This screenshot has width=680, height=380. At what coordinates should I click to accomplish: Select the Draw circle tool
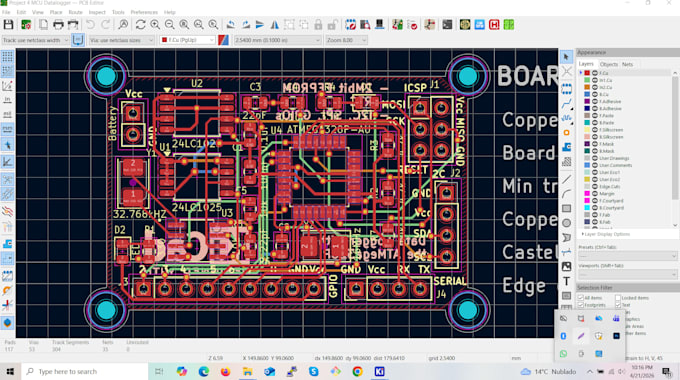[x=566, y=223]
